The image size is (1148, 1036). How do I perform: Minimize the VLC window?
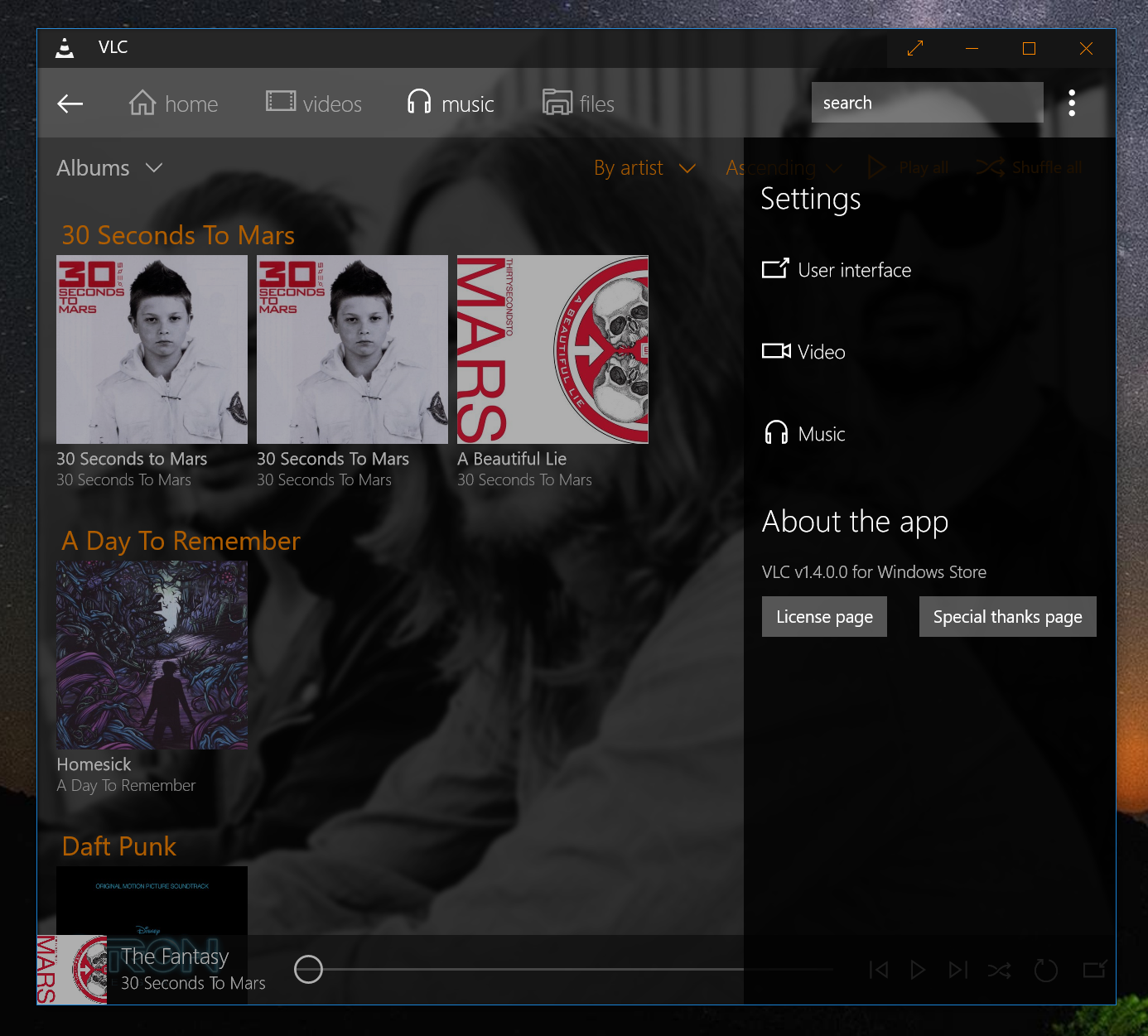coord(972,49)
